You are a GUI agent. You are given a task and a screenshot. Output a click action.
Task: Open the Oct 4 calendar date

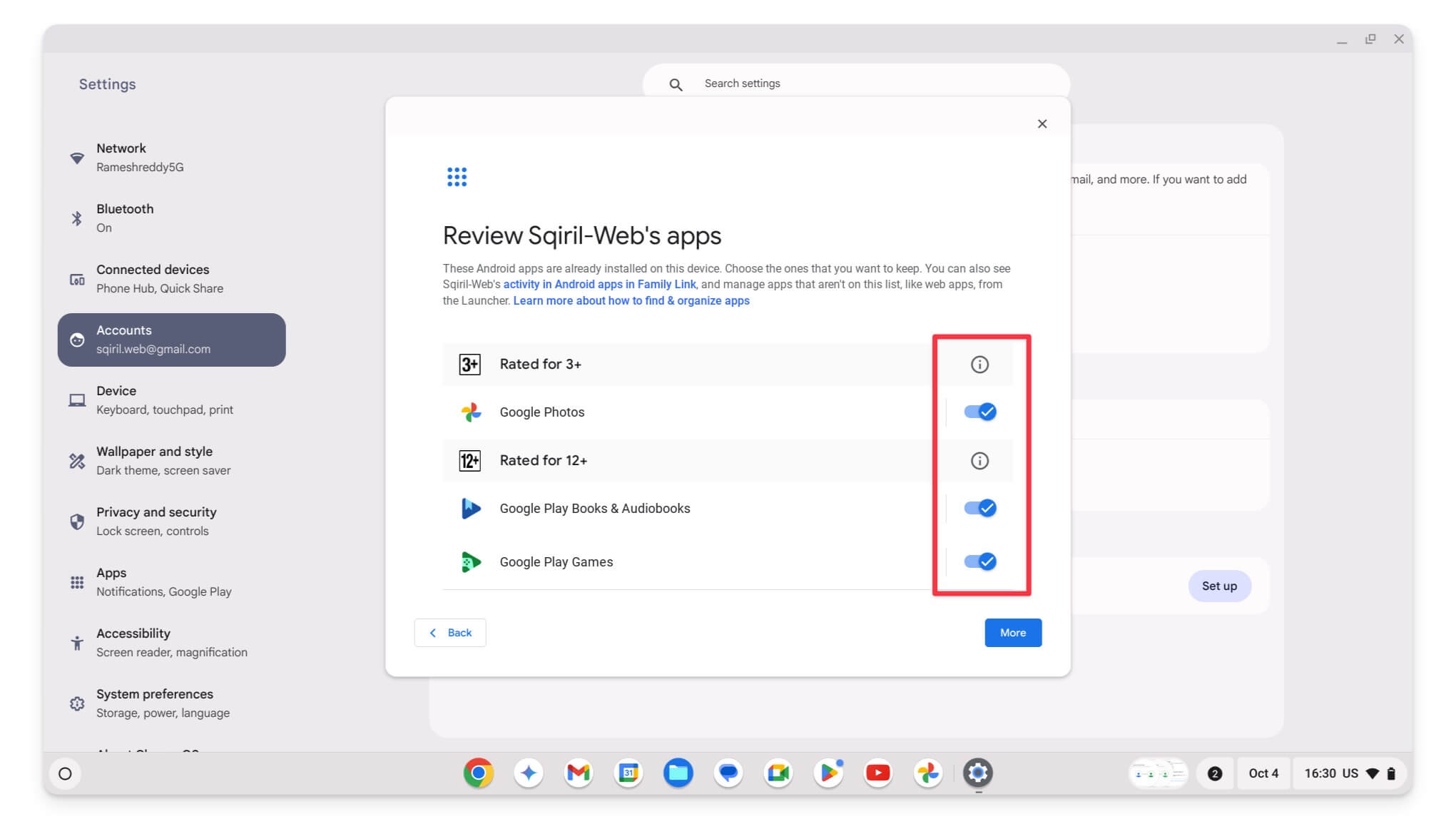click(x=1263, y=773)
